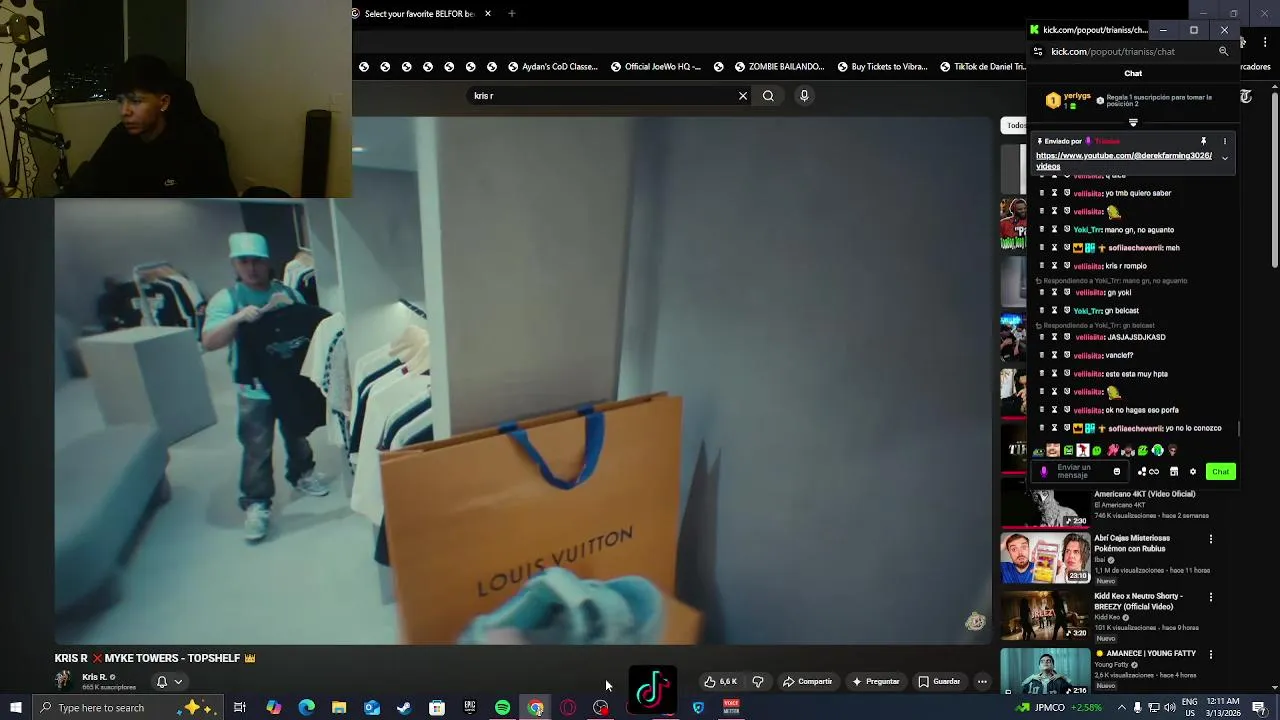
Task: Open options menu for BREEZY video
Action: click(1211, 597)
